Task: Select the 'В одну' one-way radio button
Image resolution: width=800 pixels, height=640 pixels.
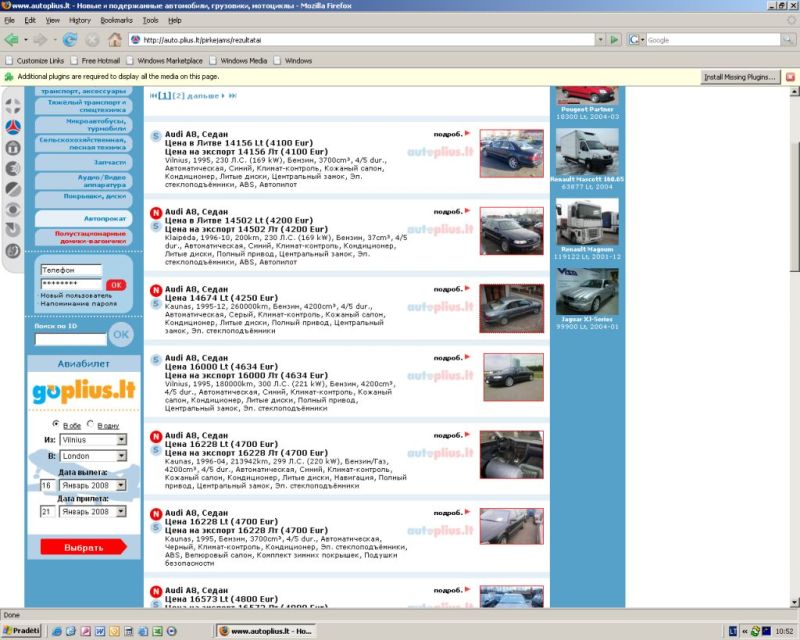Action: pos(91,424)
